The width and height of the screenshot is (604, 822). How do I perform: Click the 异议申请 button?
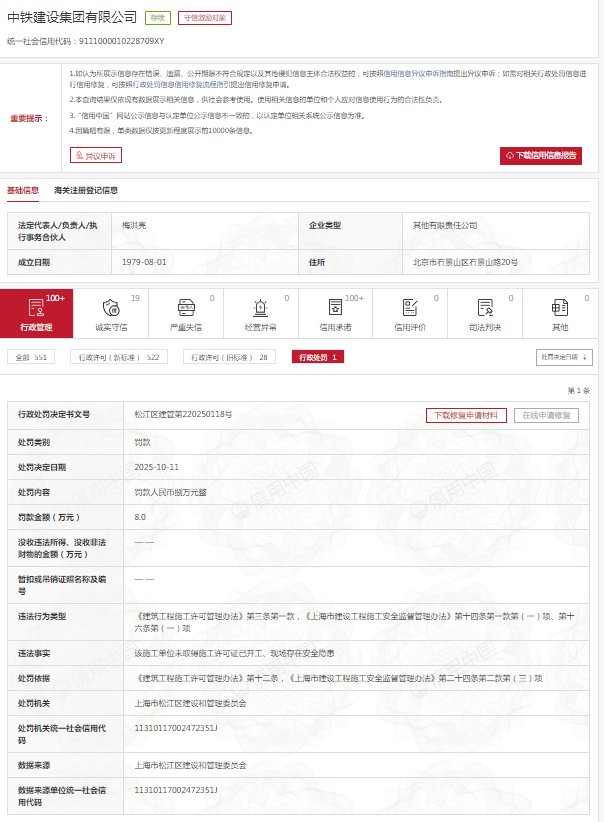click(x=96, y=155)
